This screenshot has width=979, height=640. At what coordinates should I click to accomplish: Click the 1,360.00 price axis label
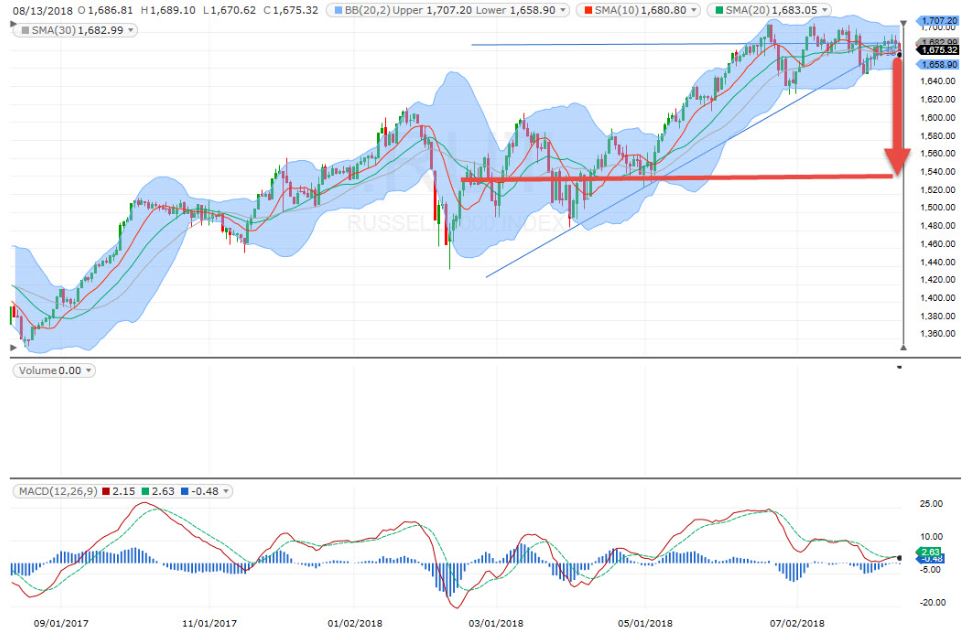pos(938,333)
